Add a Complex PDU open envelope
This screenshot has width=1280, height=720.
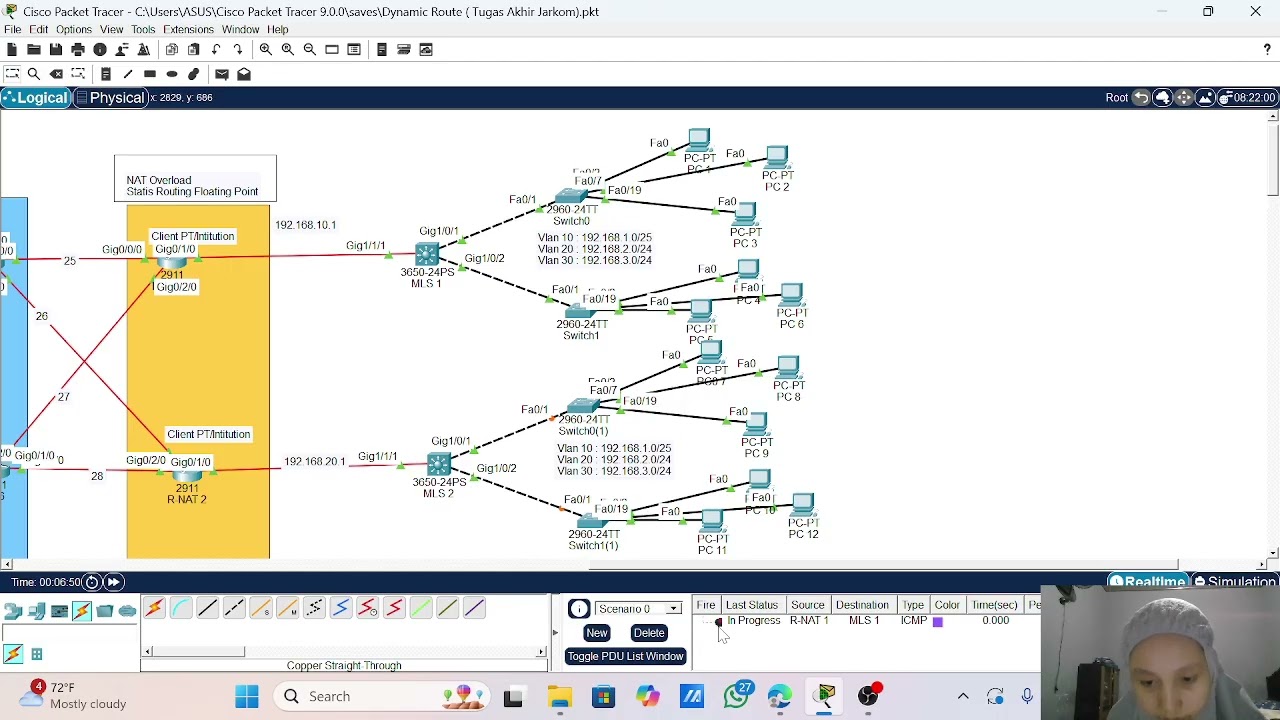point(243,74)
